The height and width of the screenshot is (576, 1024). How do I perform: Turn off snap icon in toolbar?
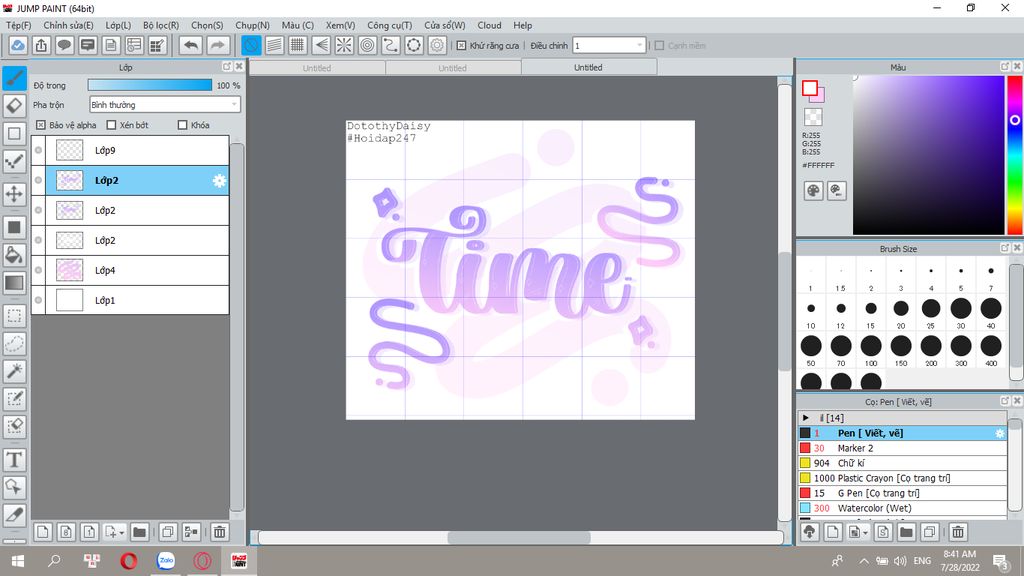(x=251, y=45)
